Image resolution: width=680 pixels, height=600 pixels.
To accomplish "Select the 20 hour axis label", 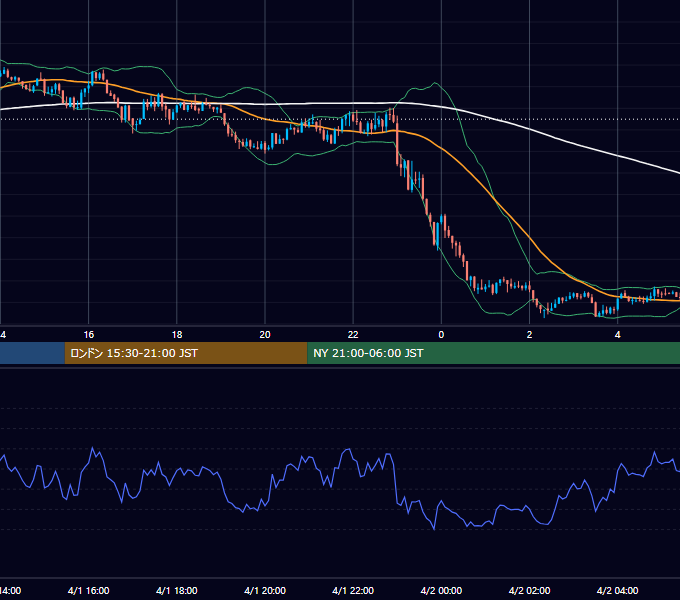I will point(265,335).
